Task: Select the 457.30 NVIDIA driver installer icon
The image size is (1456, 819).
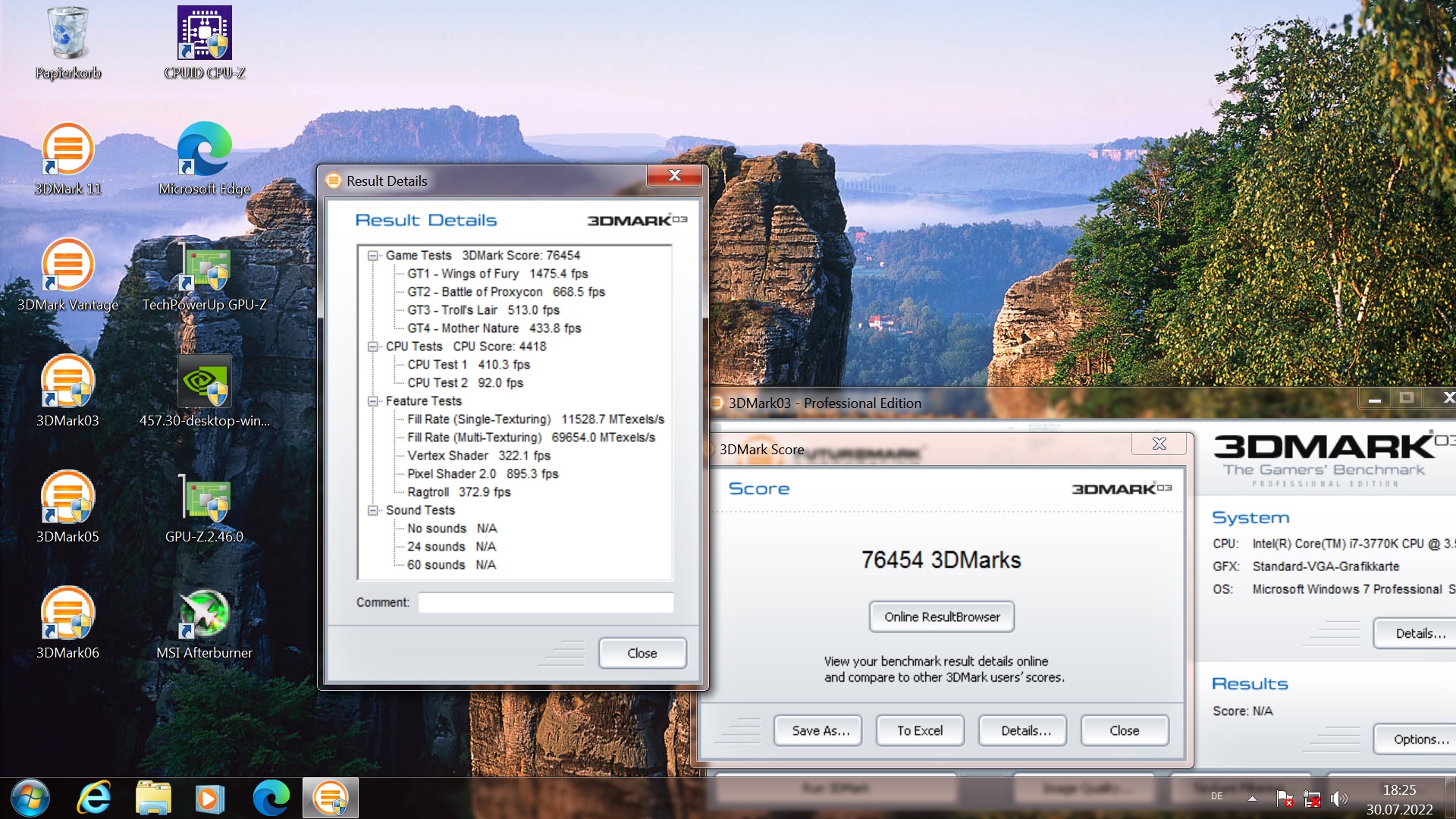Action: [x=204, y=382]
